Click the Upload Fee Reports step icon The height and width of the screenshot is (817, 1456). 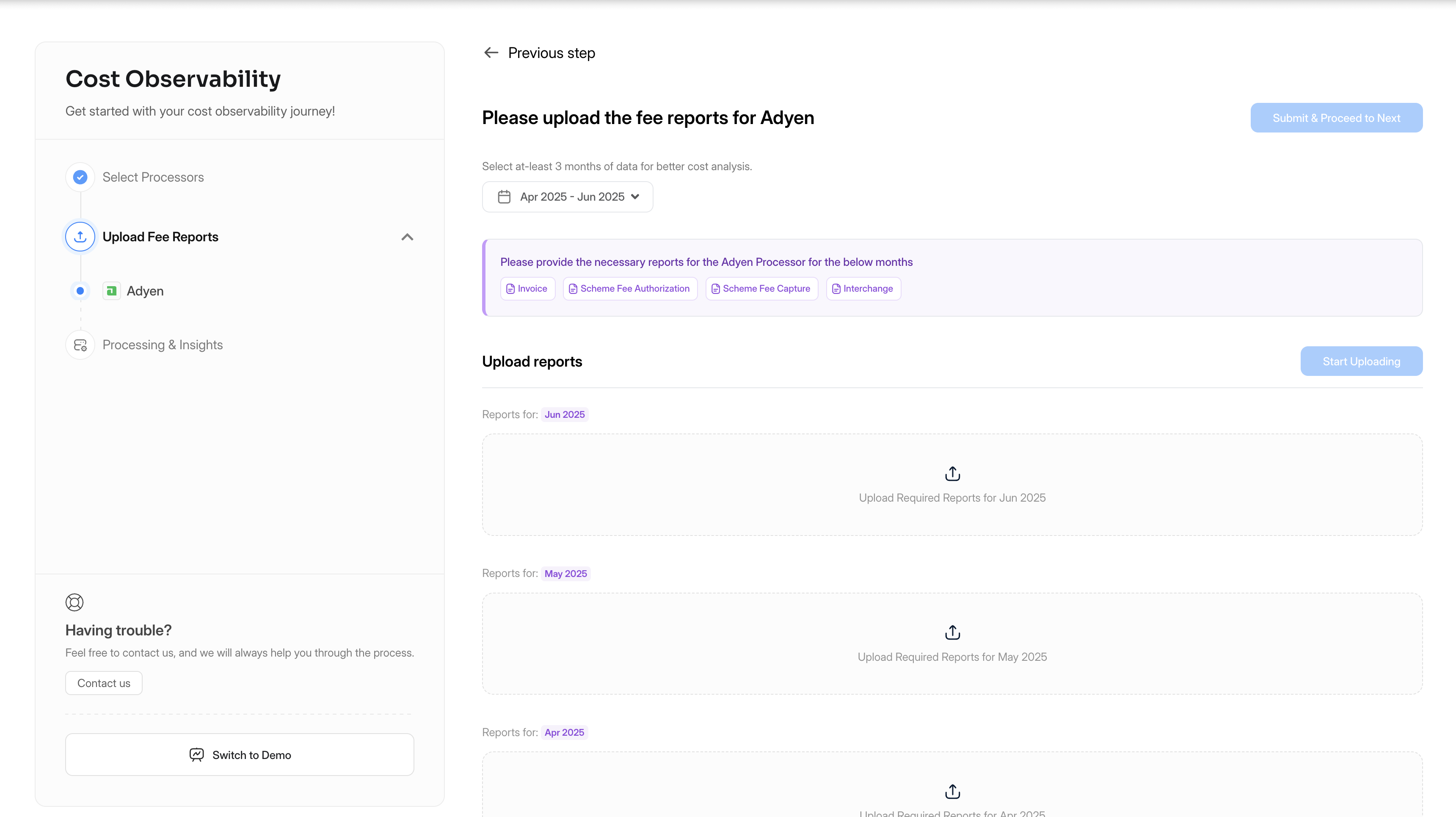coord(80,237)
